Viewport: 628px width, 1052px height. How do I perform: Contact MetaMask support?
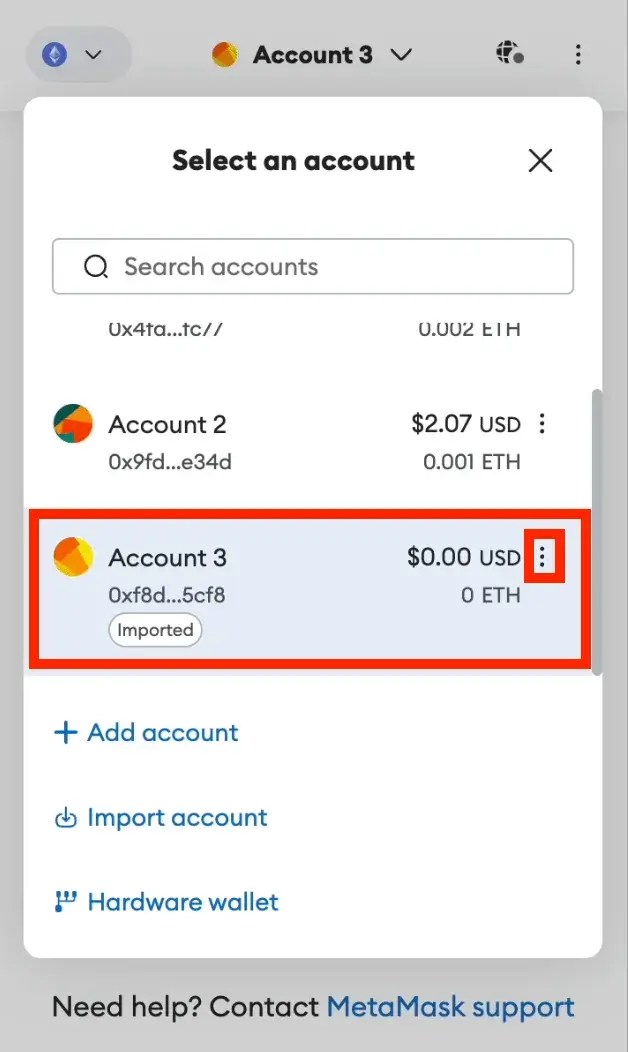450,1007
